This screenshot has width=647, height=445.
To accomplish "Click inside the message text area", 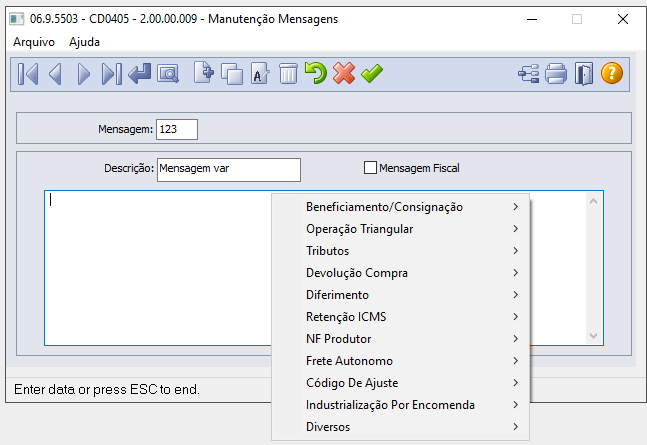I will tap(158, 267).
